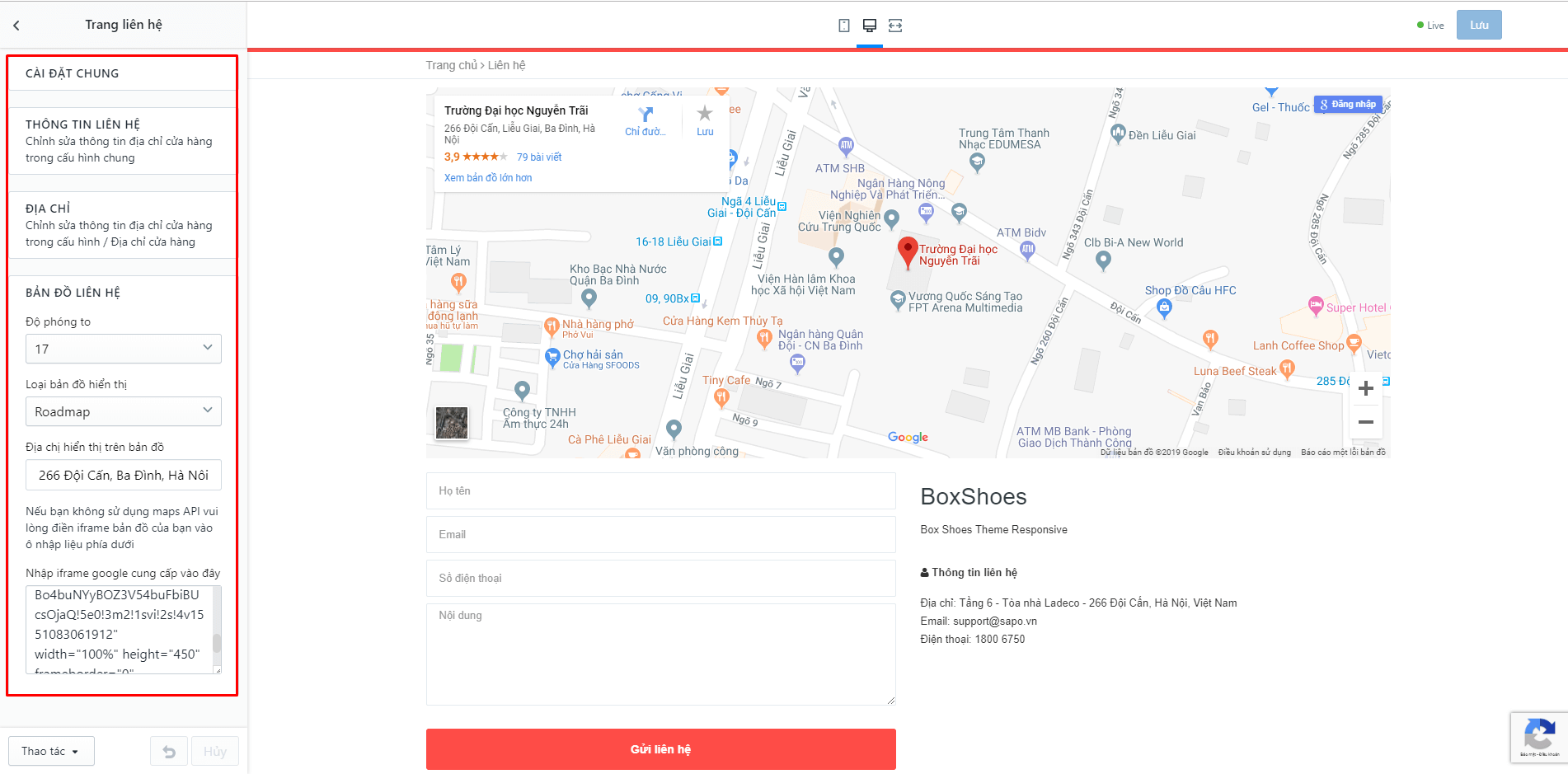Image resolution: width=1568 pixels, height=774 pixels.
Task: Open the map type dropdown showing Roadmap
Action: [x=124, y=411]
